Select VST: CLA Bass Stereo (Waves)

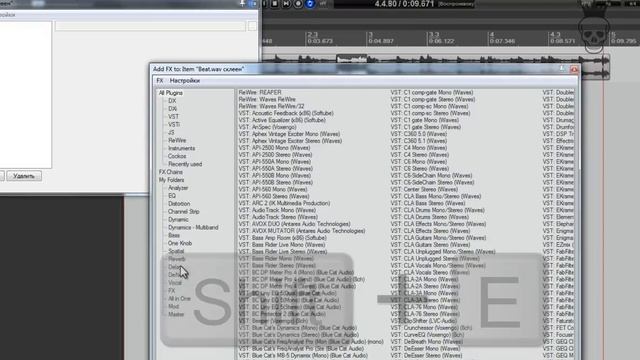pos(428,203)
